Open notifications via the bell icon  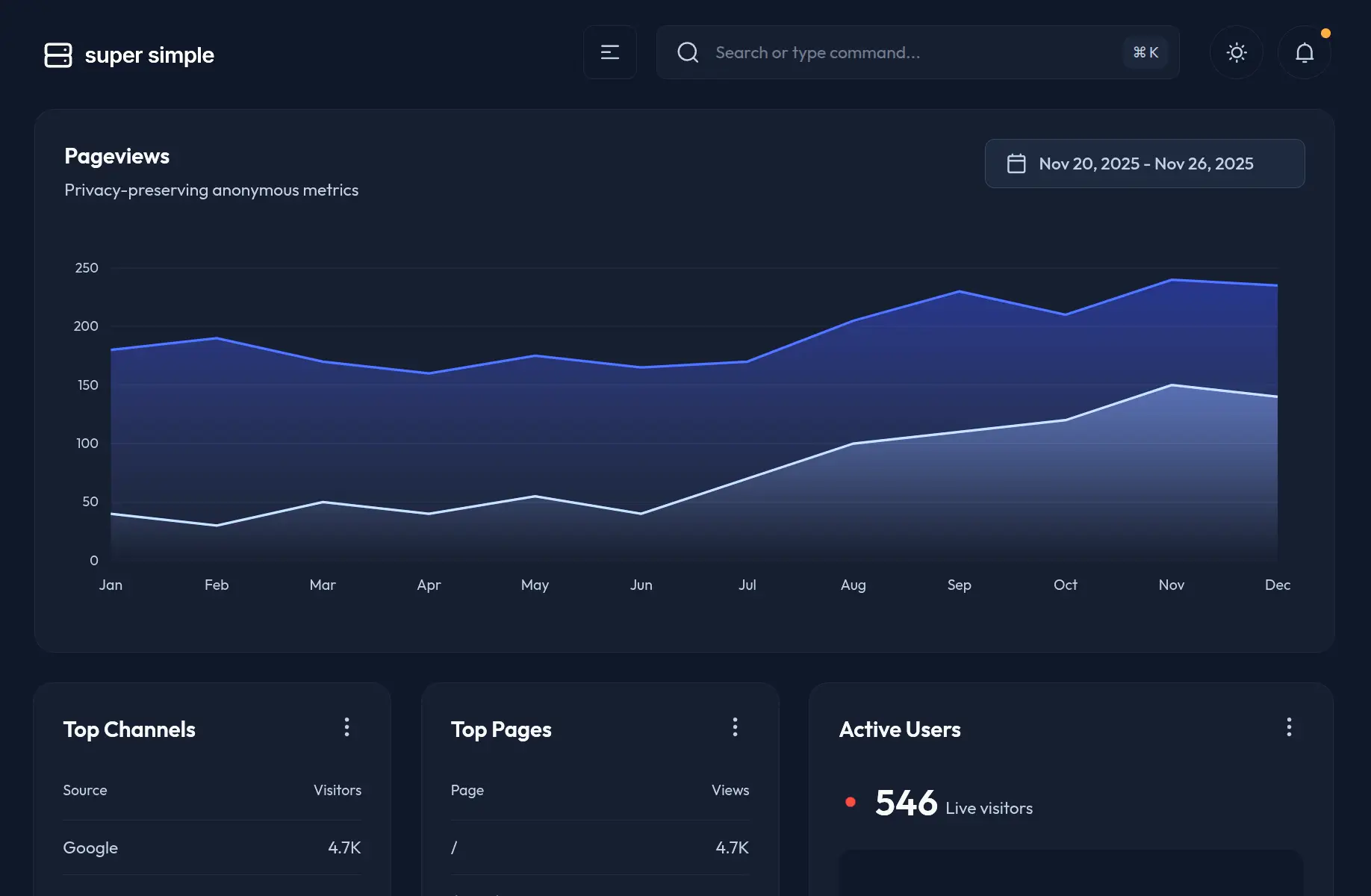[x=1304, y=52]
